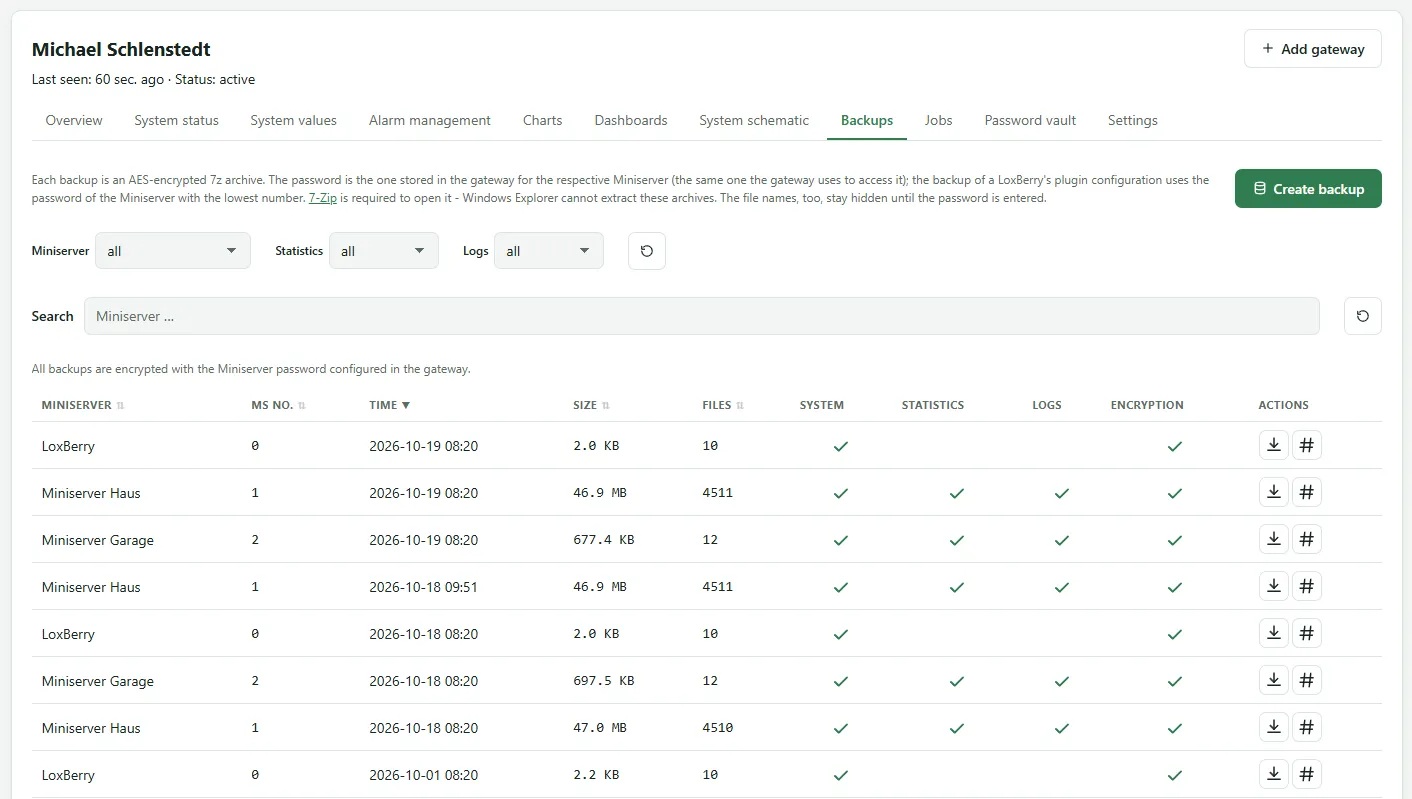
Task: Download the LoxBerry backup from 2026-10-19
Action: click(1274, 445)
